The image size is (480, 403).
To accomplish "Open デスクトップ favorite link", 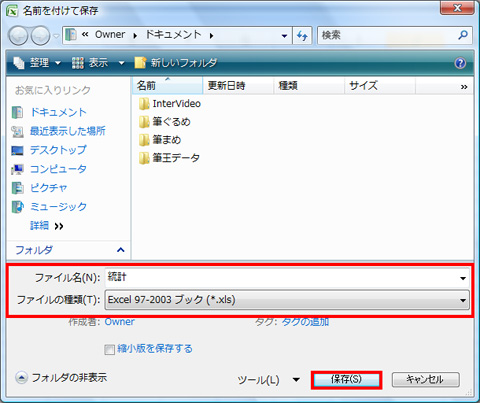I will [x=58, y=150].
